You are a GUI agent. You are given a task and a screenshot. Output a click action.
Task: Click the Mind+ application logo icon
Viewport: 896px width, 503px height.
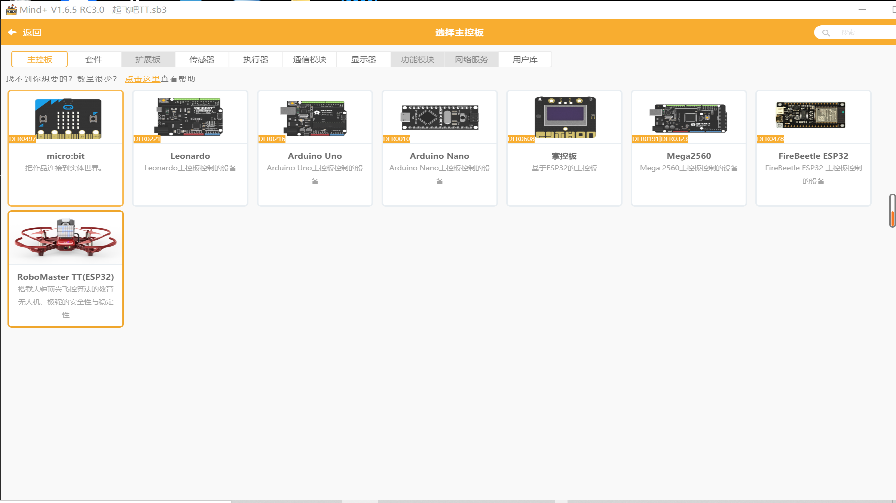point(11,9)
